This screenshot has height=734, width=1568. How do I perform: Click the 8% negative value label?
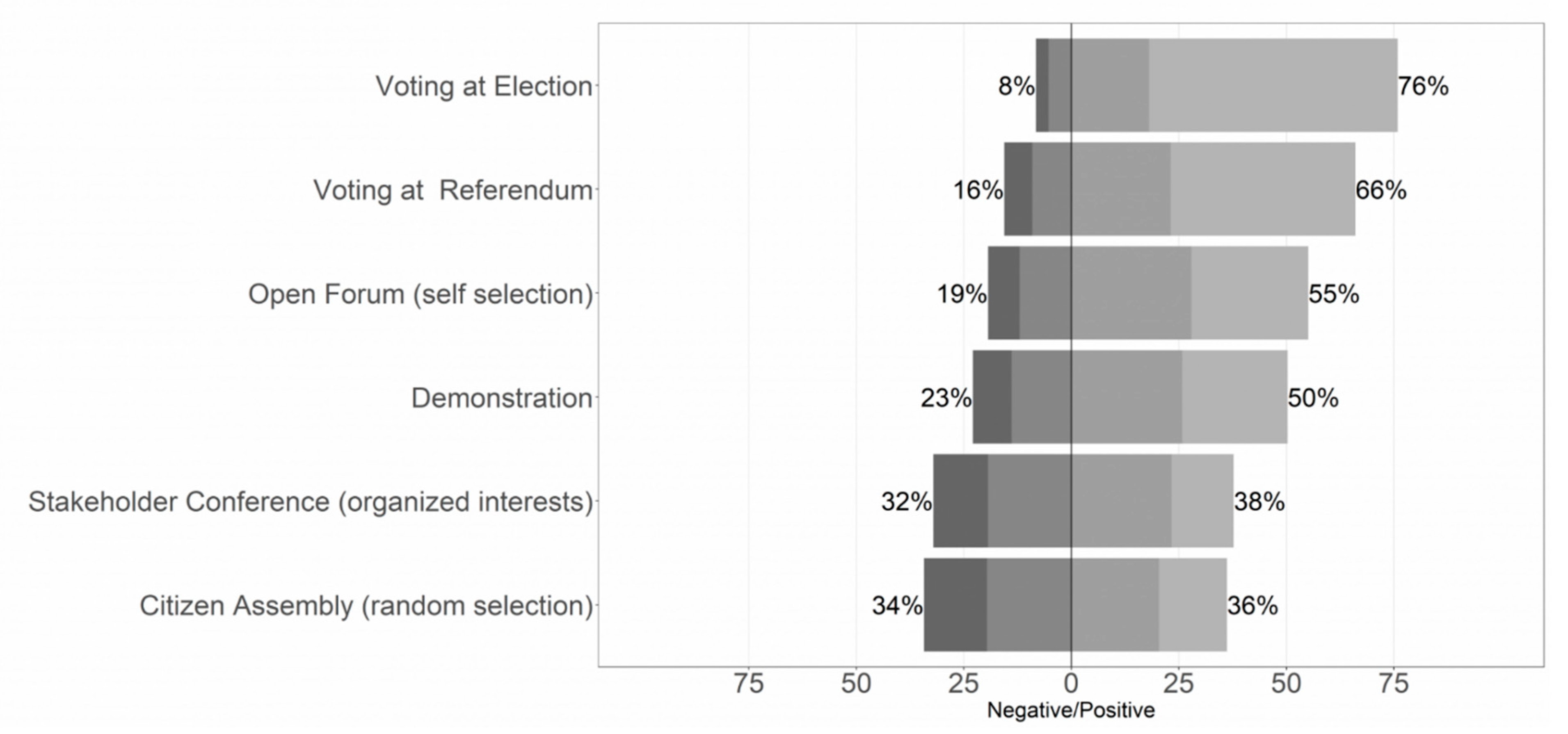(1016, 87)
